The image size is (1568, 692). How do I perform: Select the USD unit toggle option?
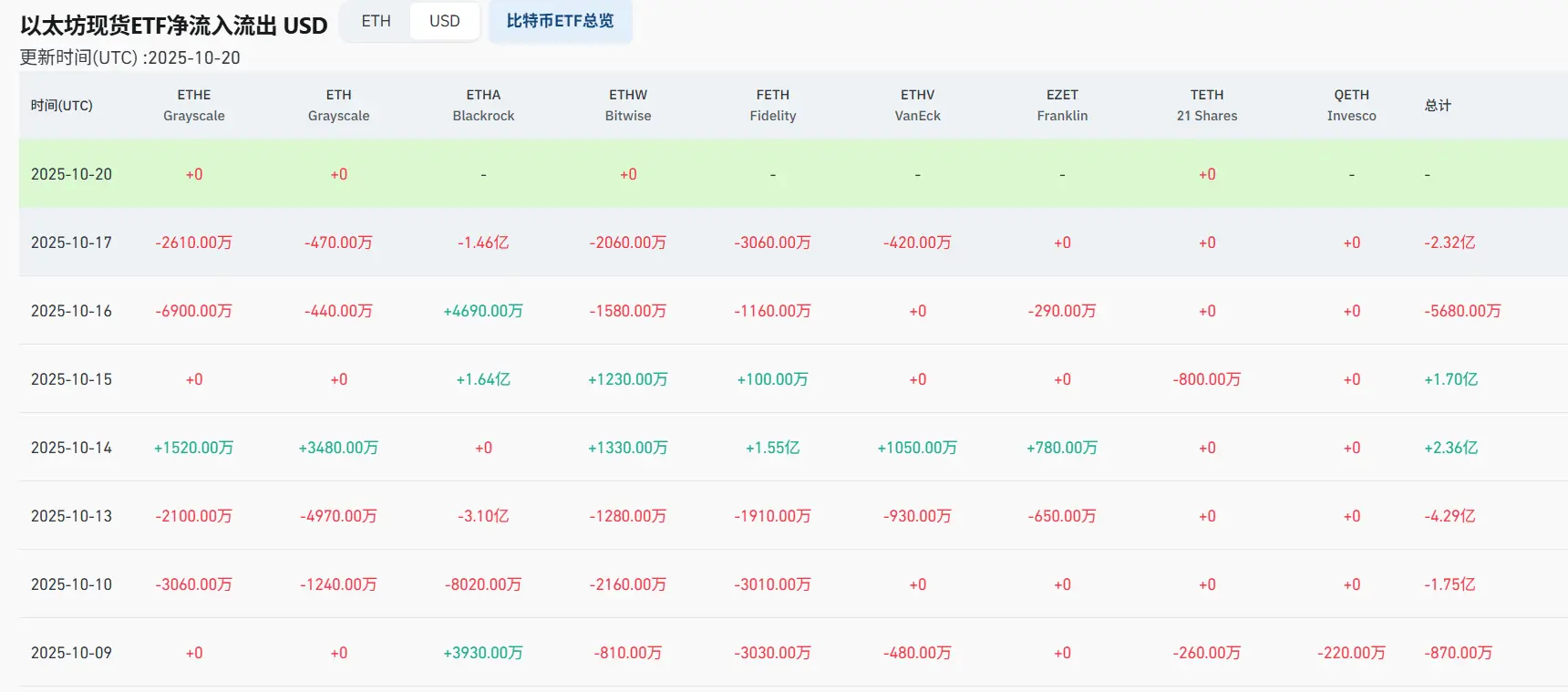point(445,21)
